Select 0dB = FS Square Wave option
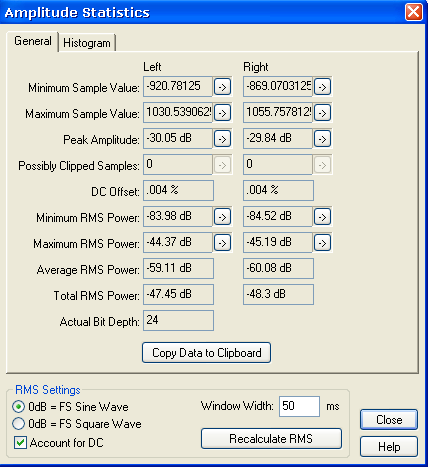This screenshot has height=467, width=428. 19,424
